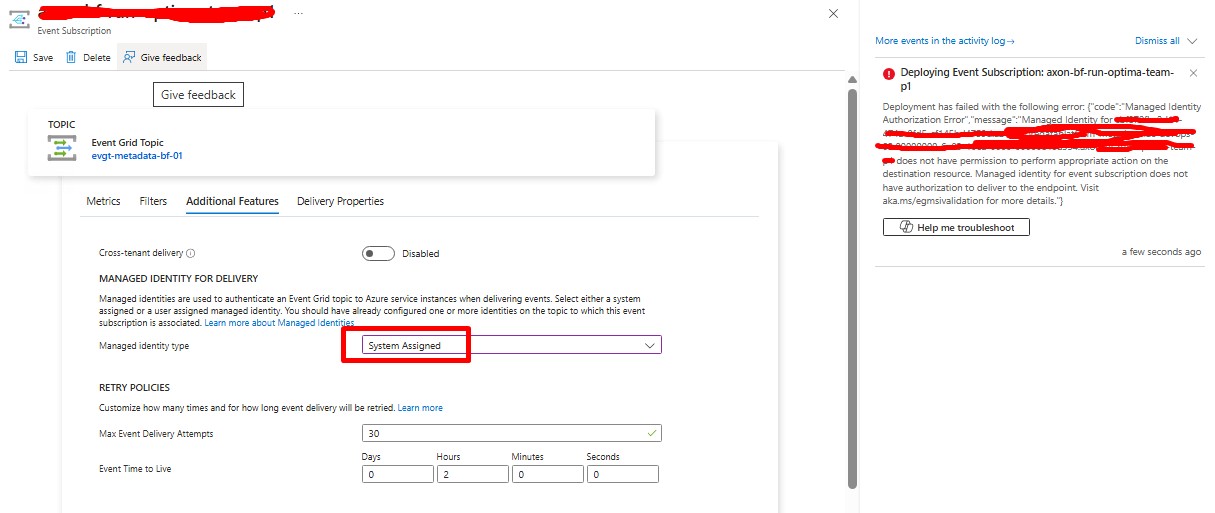1215x513 pixels.
Task: Open the ellipsis more options menu
Action: point(300,13)
